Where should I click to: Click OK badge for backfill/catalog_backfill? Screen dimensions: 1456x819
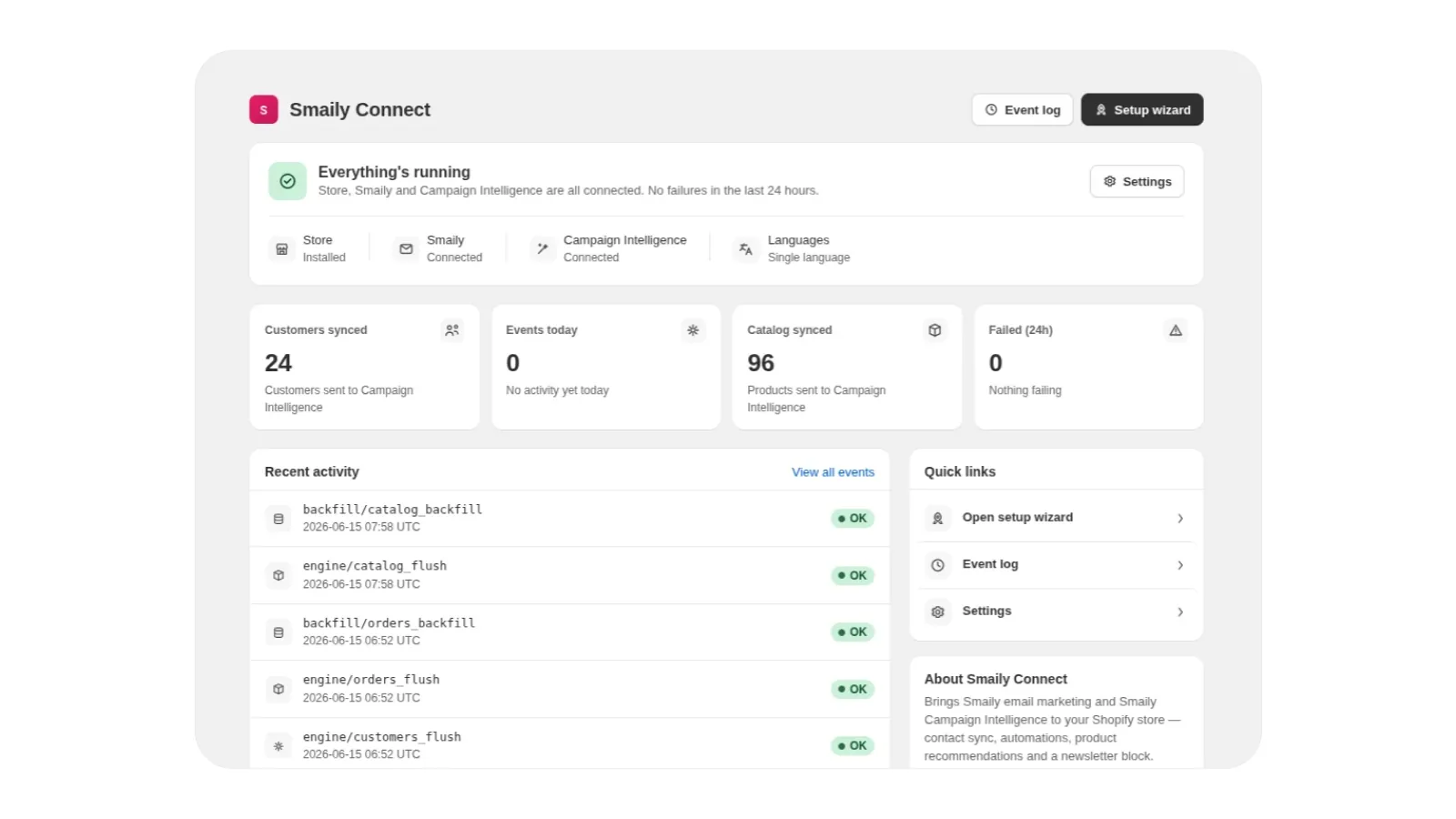point(853,519)
